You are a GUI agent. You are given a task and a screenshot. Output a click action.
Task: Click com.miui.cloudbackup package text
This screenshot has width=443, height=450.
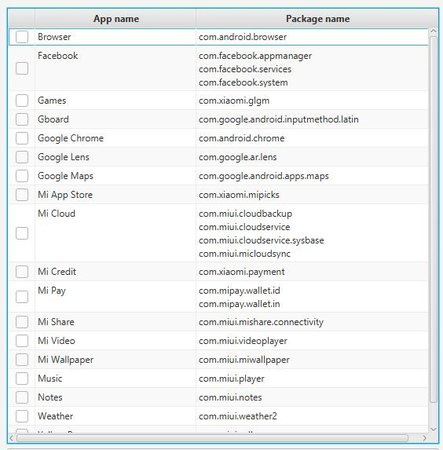[x=245, y=213]
